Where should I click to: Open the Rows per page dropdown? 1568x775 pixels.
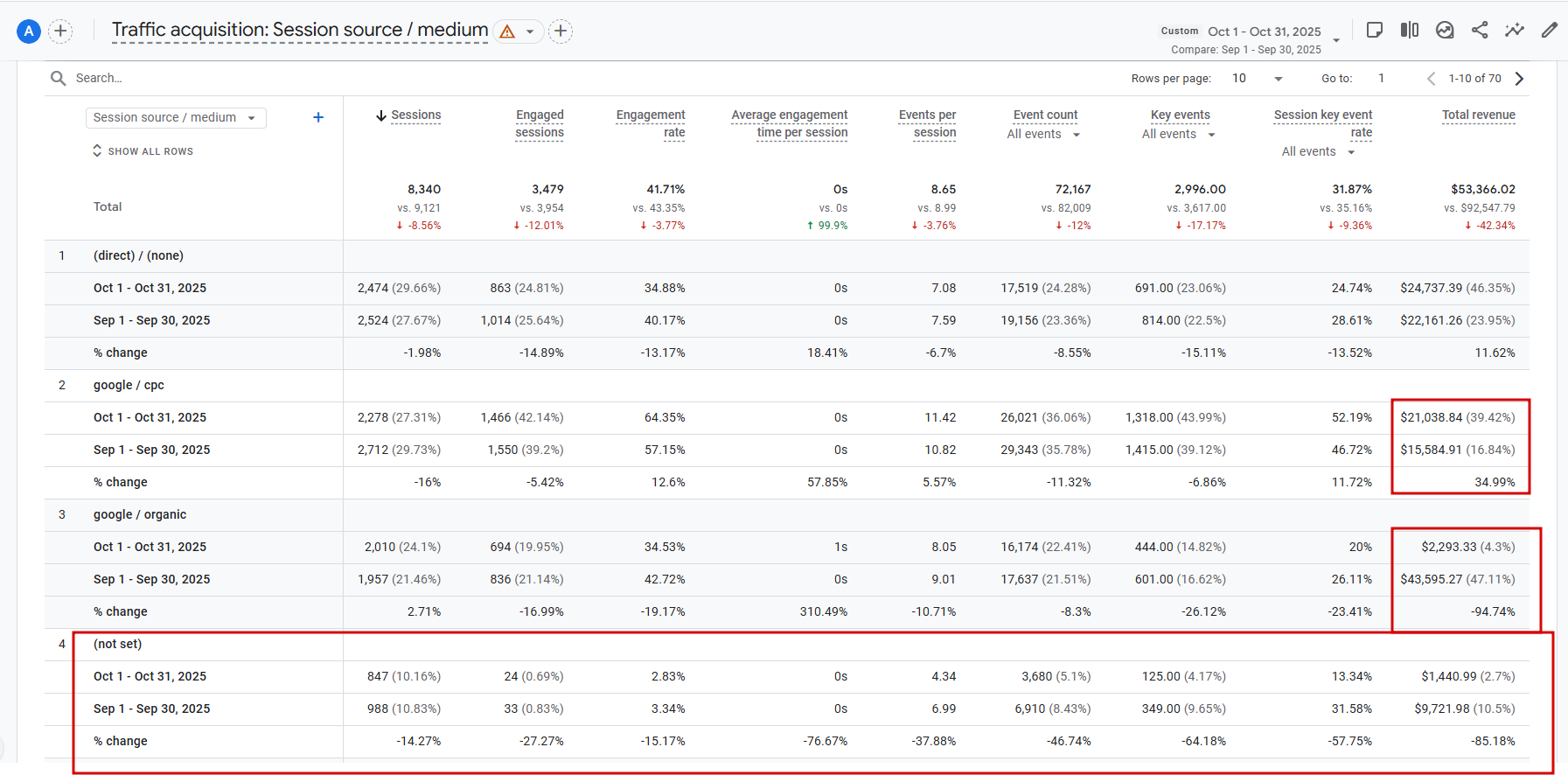coord(1258,79)
